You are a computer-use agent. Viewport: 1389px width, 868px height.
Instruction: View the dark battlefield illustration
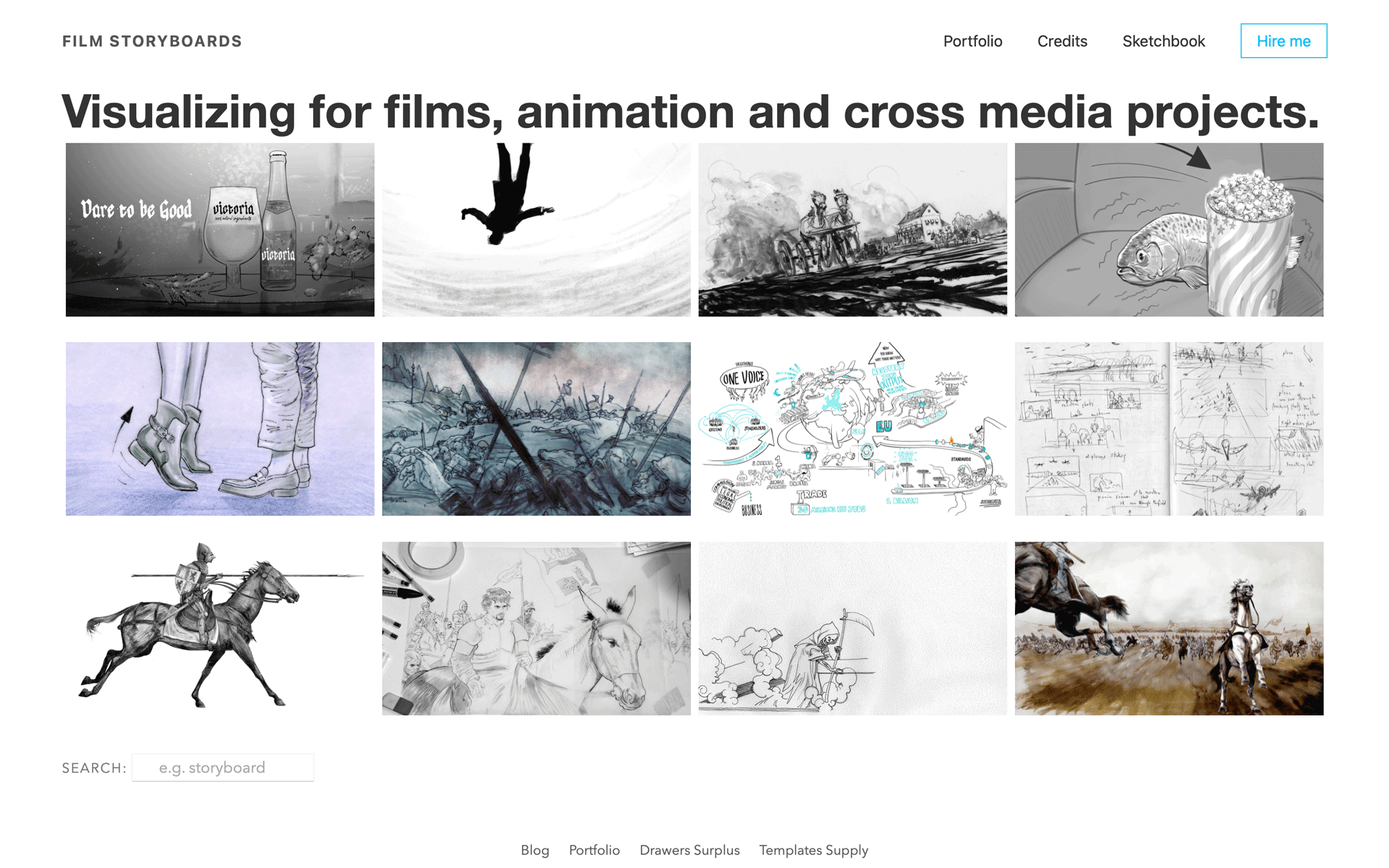(536, 429)
